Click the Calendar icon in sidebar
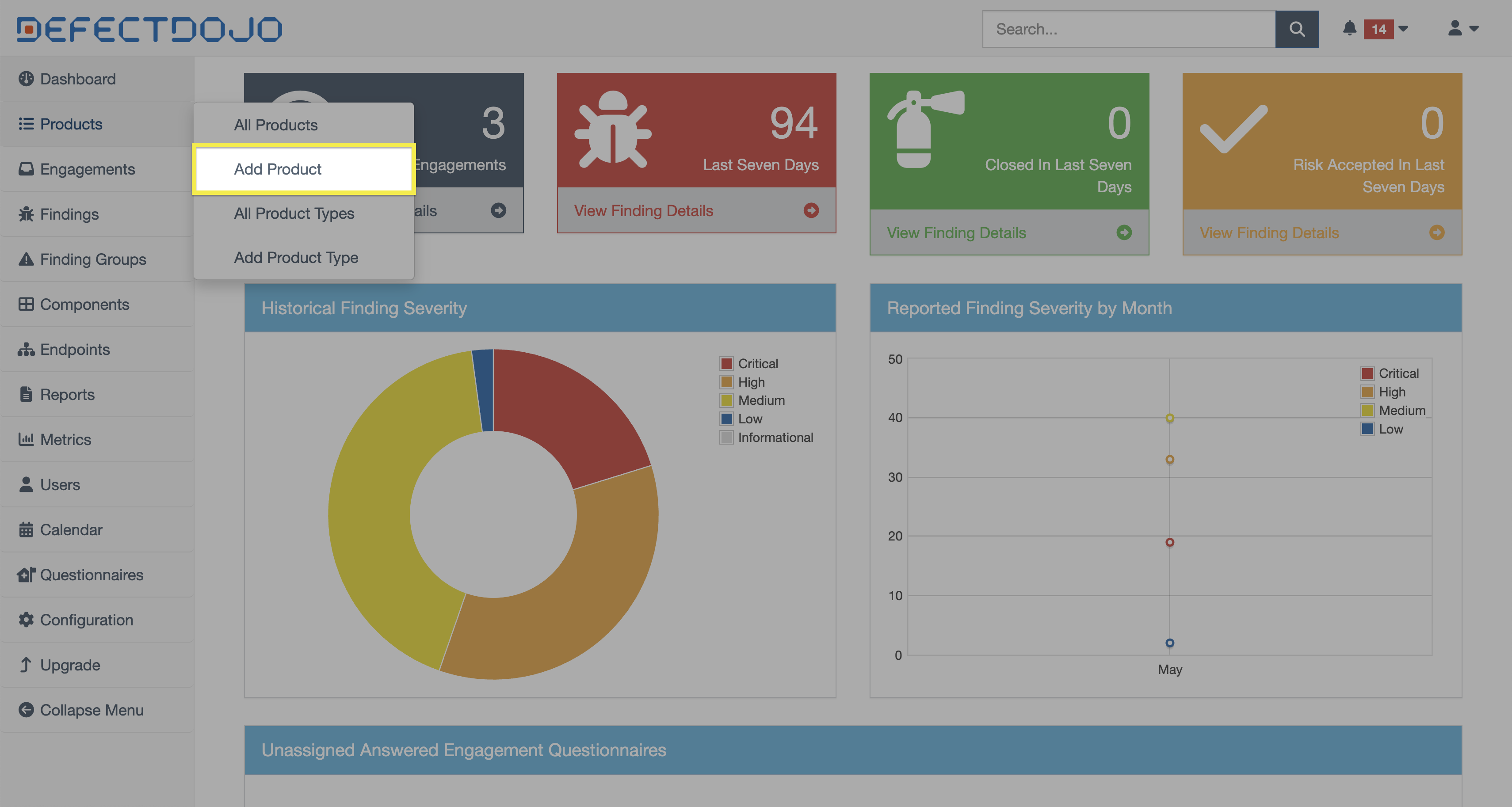The height and width of the screenshot is (807, 1512). pos(26,529)
